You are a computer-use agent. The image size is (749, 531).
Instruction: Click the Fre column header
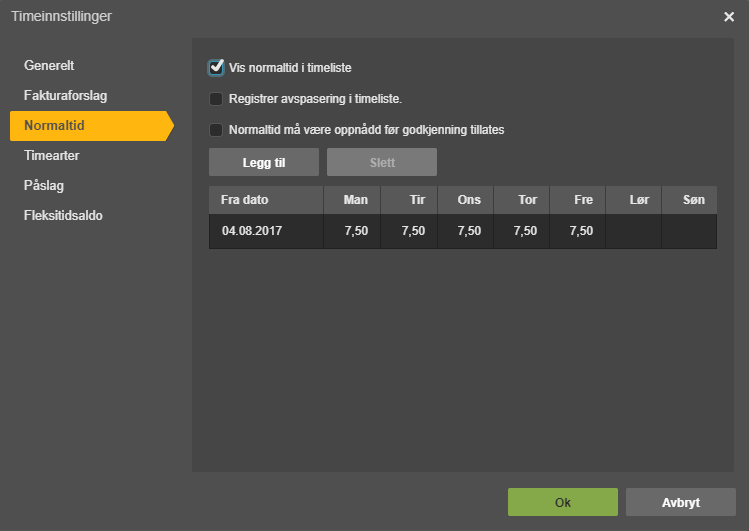[578, 200]
